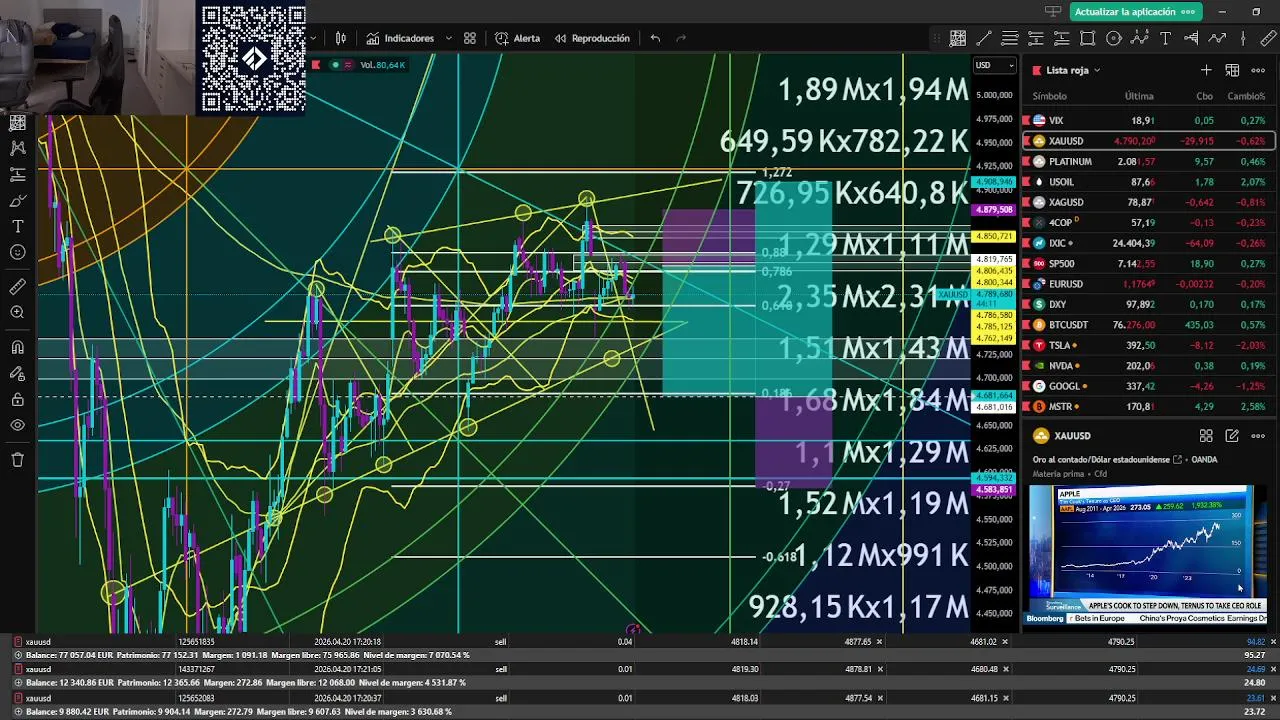Select the horizontal parallel lines tool in top toolbar
The image size is (1280, 720).
click(x=1010, y=38)
